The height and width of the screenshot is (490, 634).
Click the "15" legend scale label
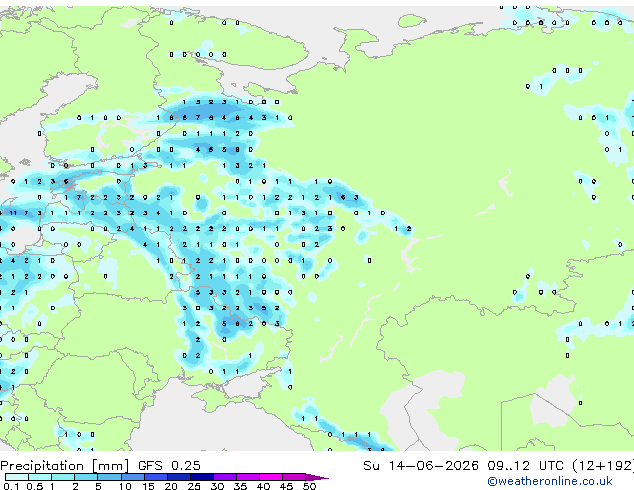[148, 486]
